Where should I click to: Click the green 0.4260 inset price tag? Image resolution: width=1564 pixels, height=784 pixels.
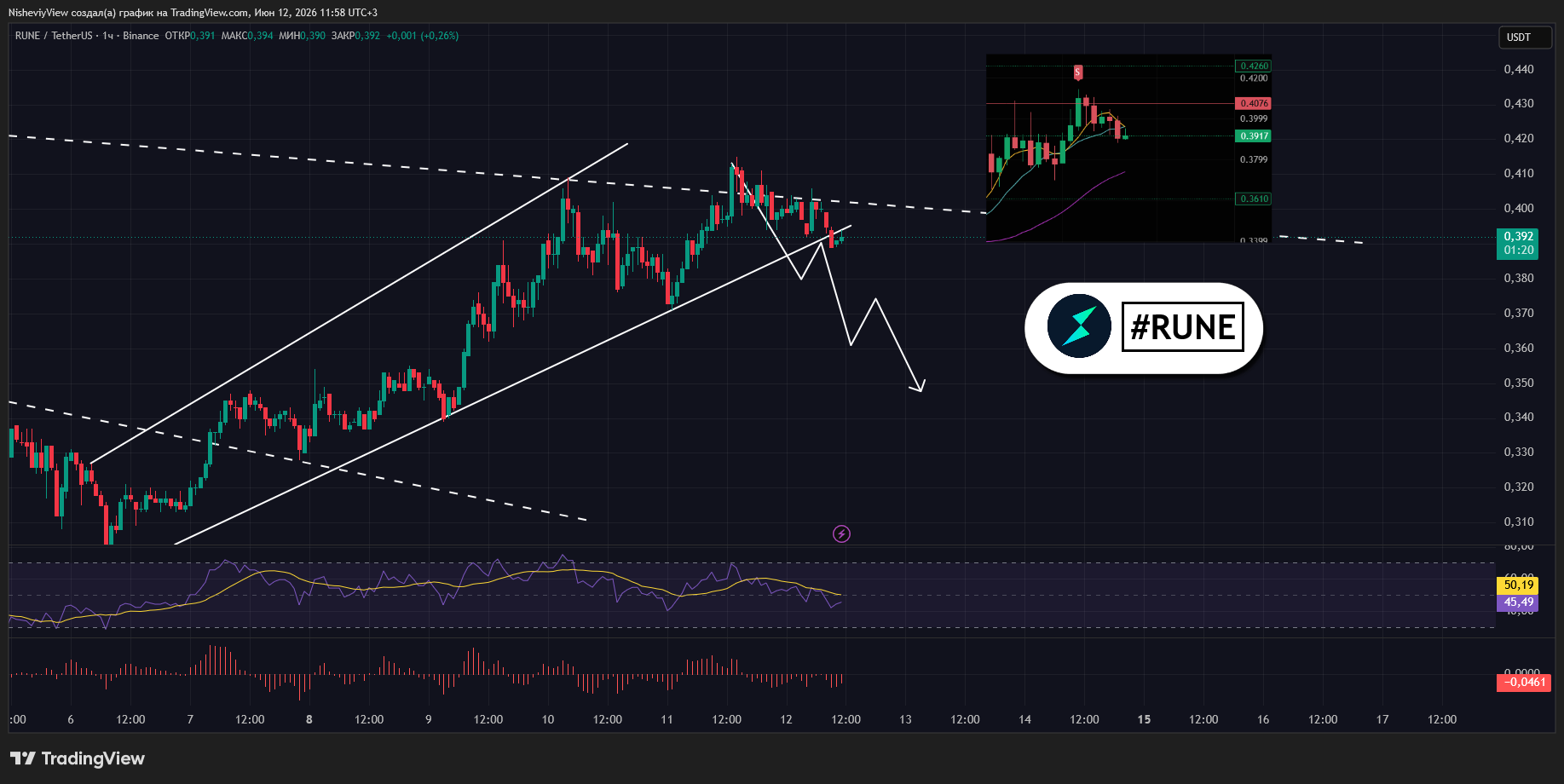pyautogui.click(x=1254, y=66)
